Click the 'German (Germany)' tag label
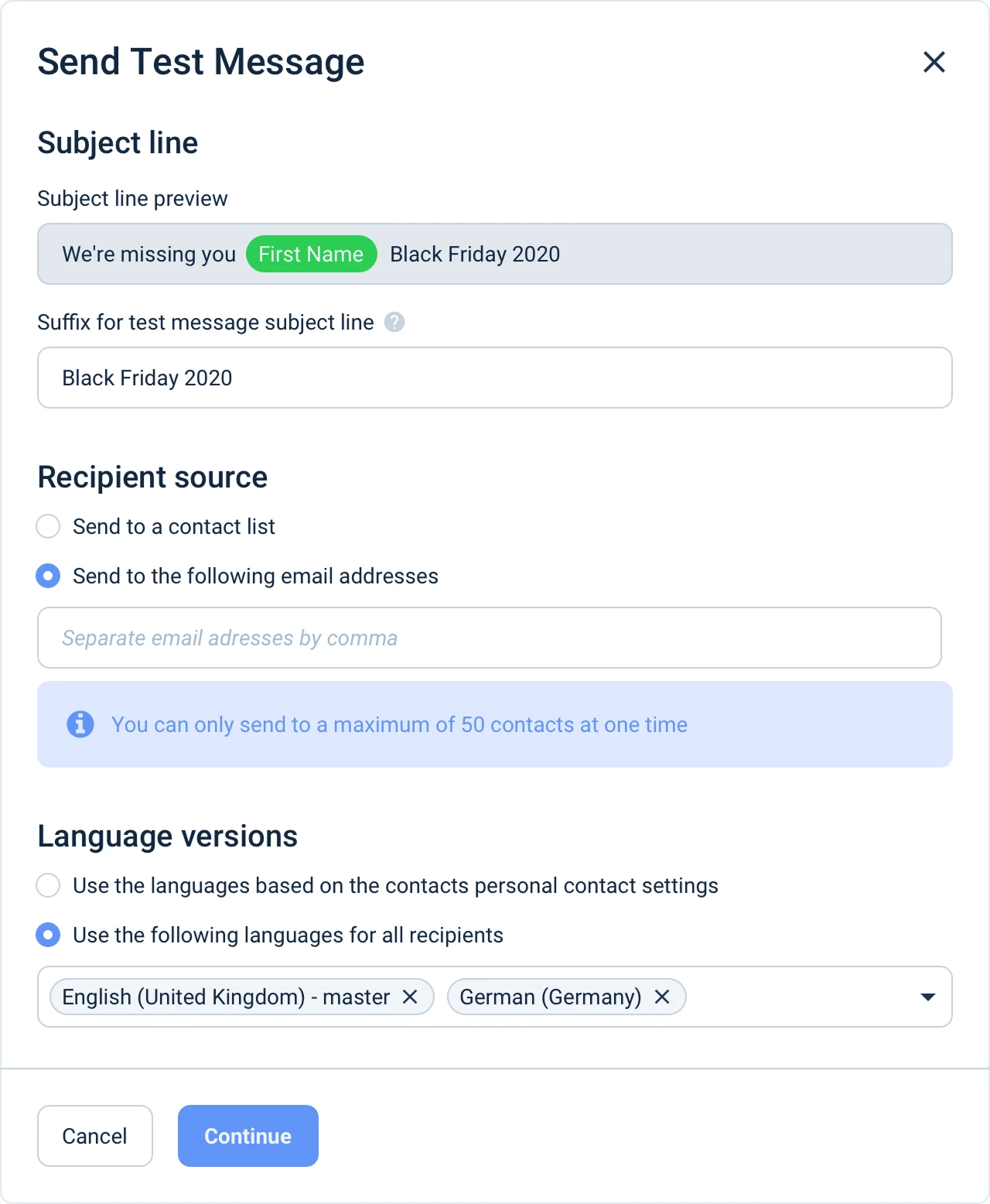The image size is (990, 1204). (x=550, y=997)
